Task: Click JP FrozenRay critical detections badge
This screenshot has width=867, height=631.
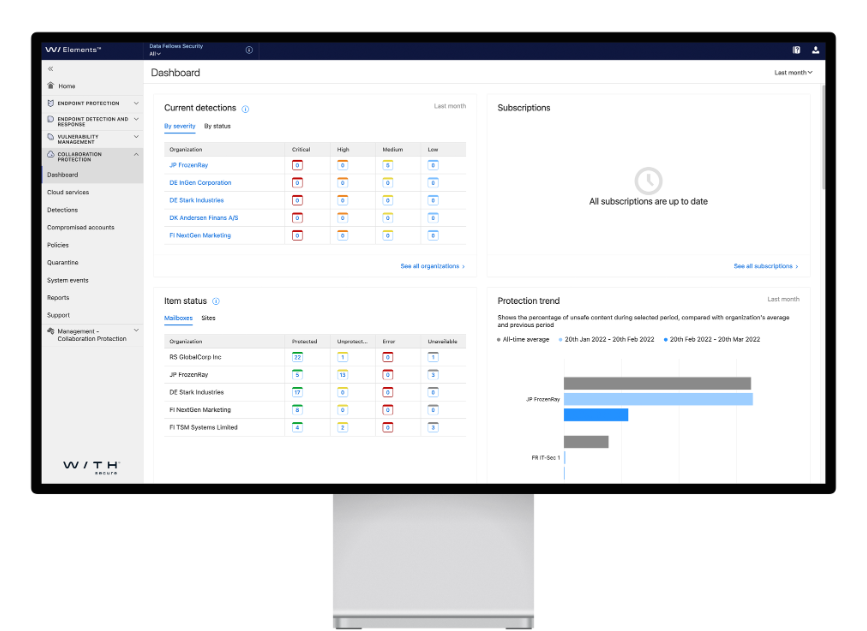Action: click(x=297, y=165)
